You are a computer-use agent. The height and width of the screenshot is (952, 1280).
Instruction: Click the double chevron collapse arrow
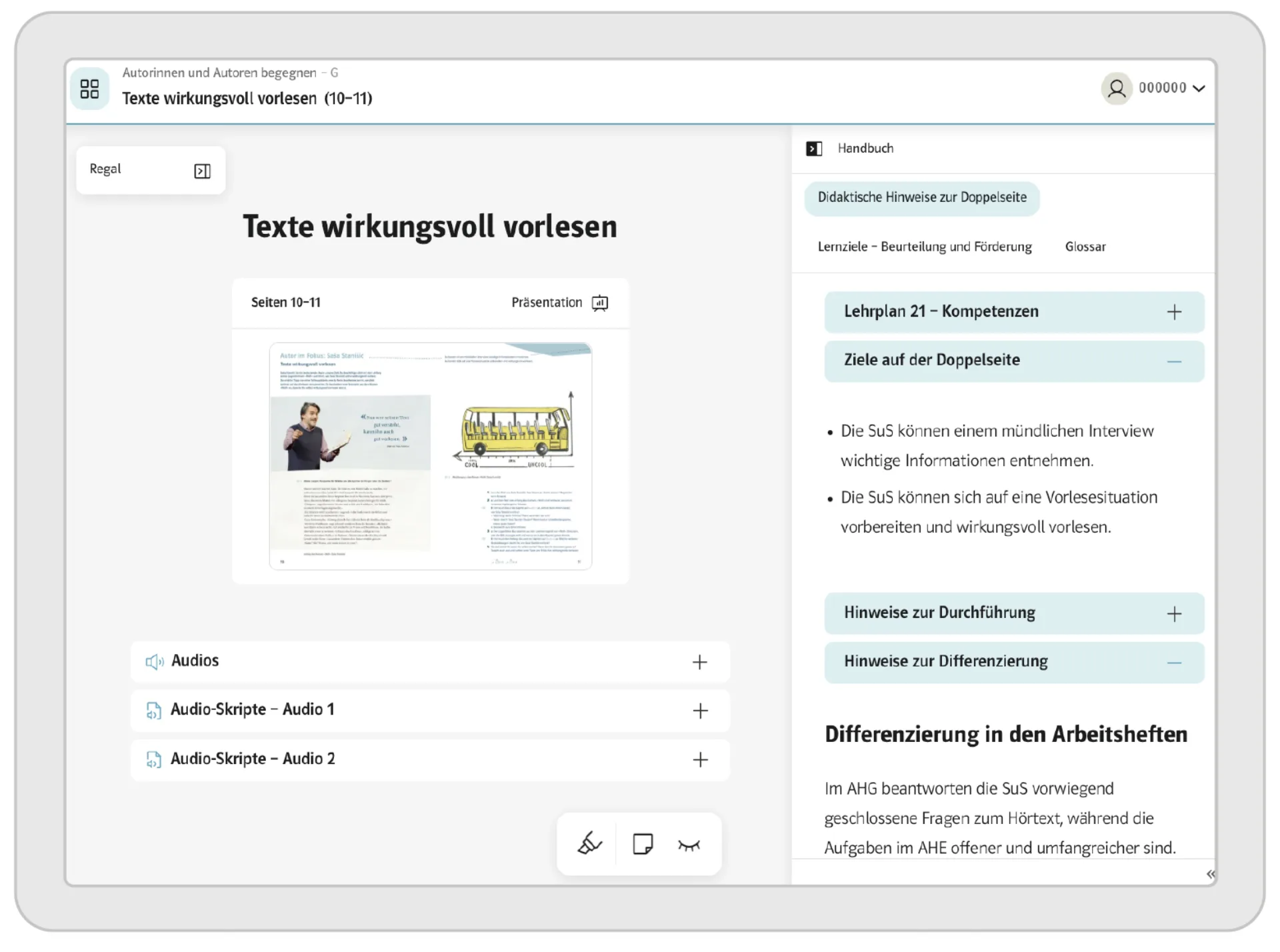pyautogui.click(x=1210, y=874)
